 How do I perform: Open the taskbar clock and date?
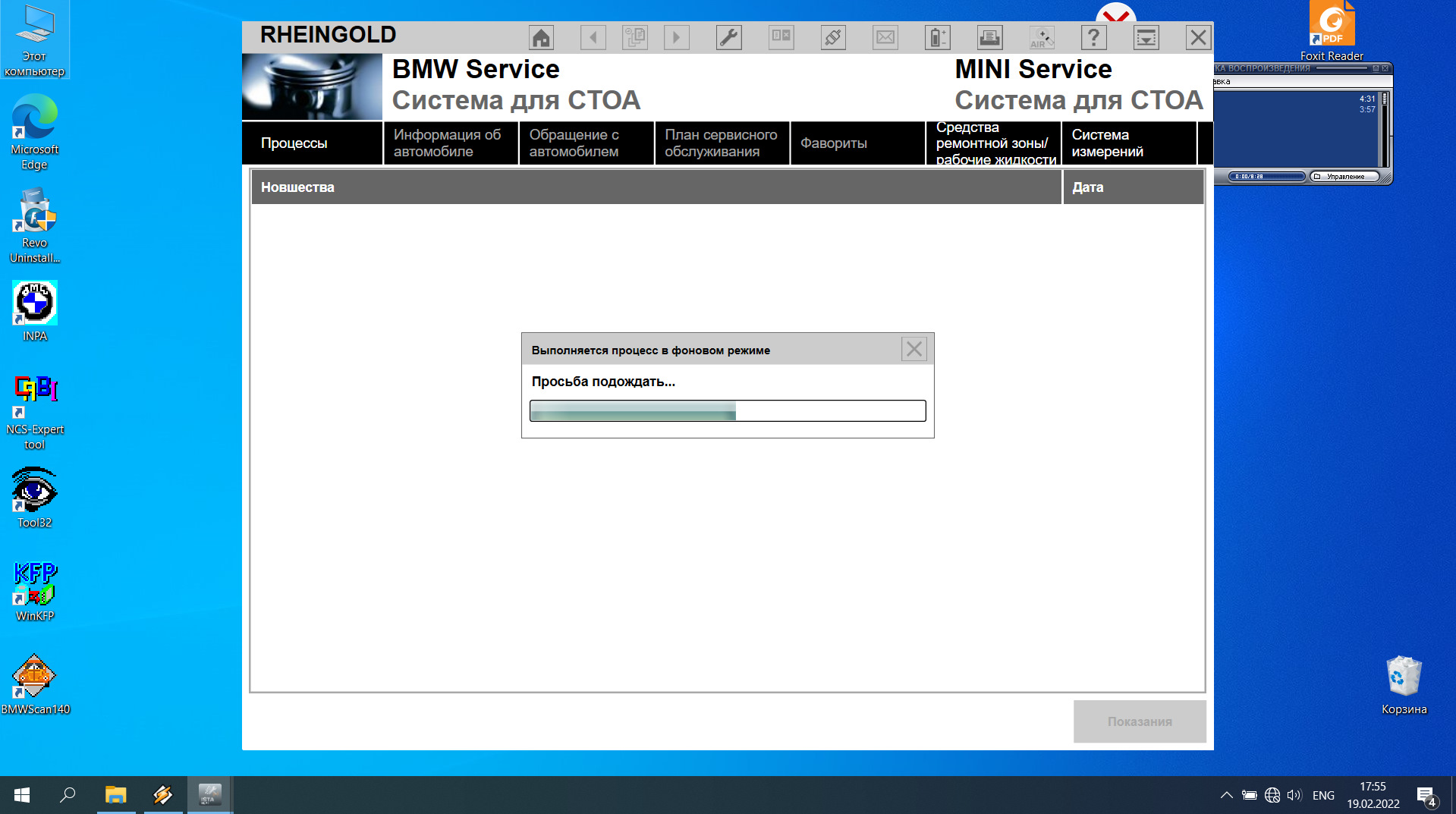tap(1373, 795)
